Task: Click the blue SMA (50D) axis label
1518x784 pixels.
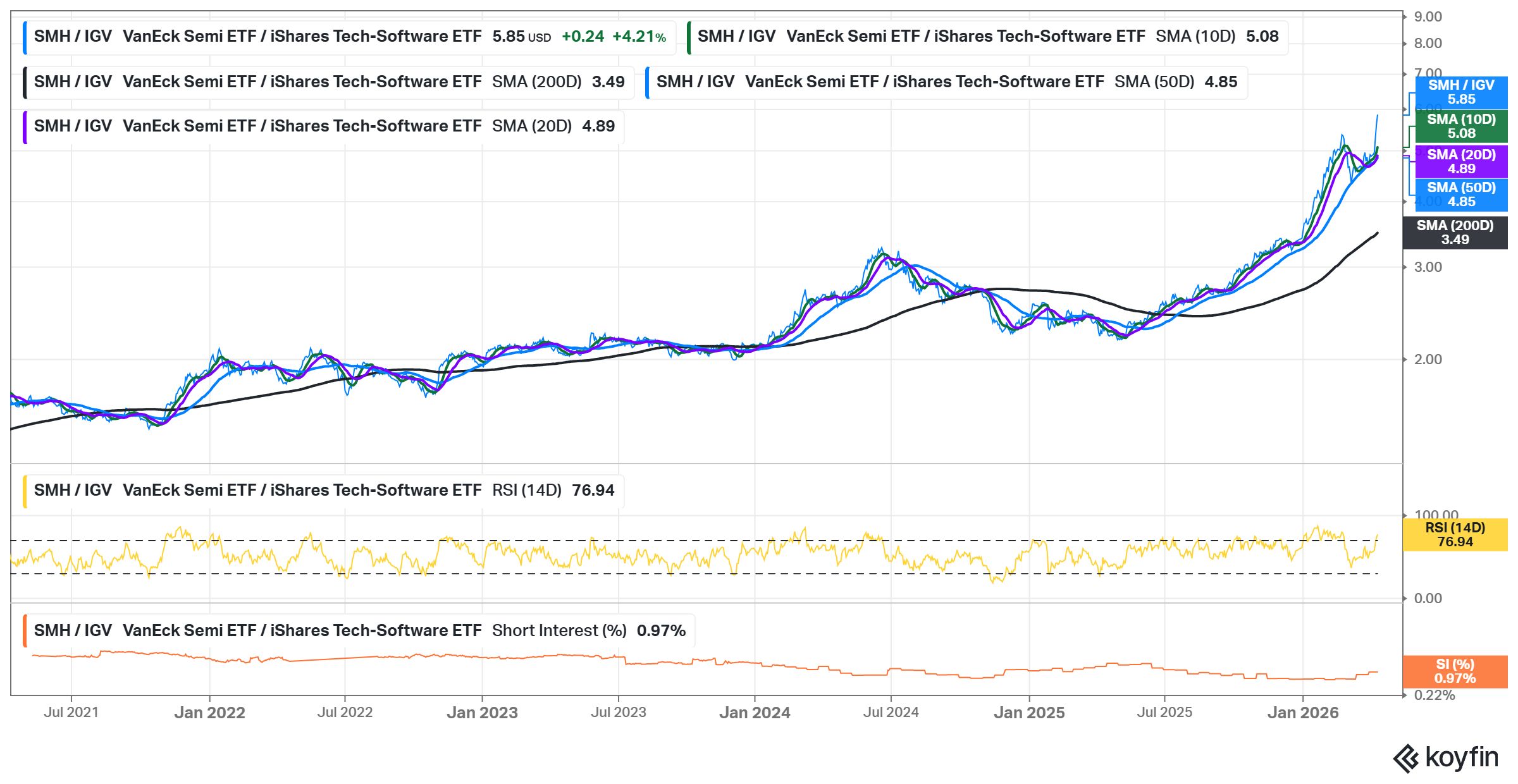Action: (1460, 195)
